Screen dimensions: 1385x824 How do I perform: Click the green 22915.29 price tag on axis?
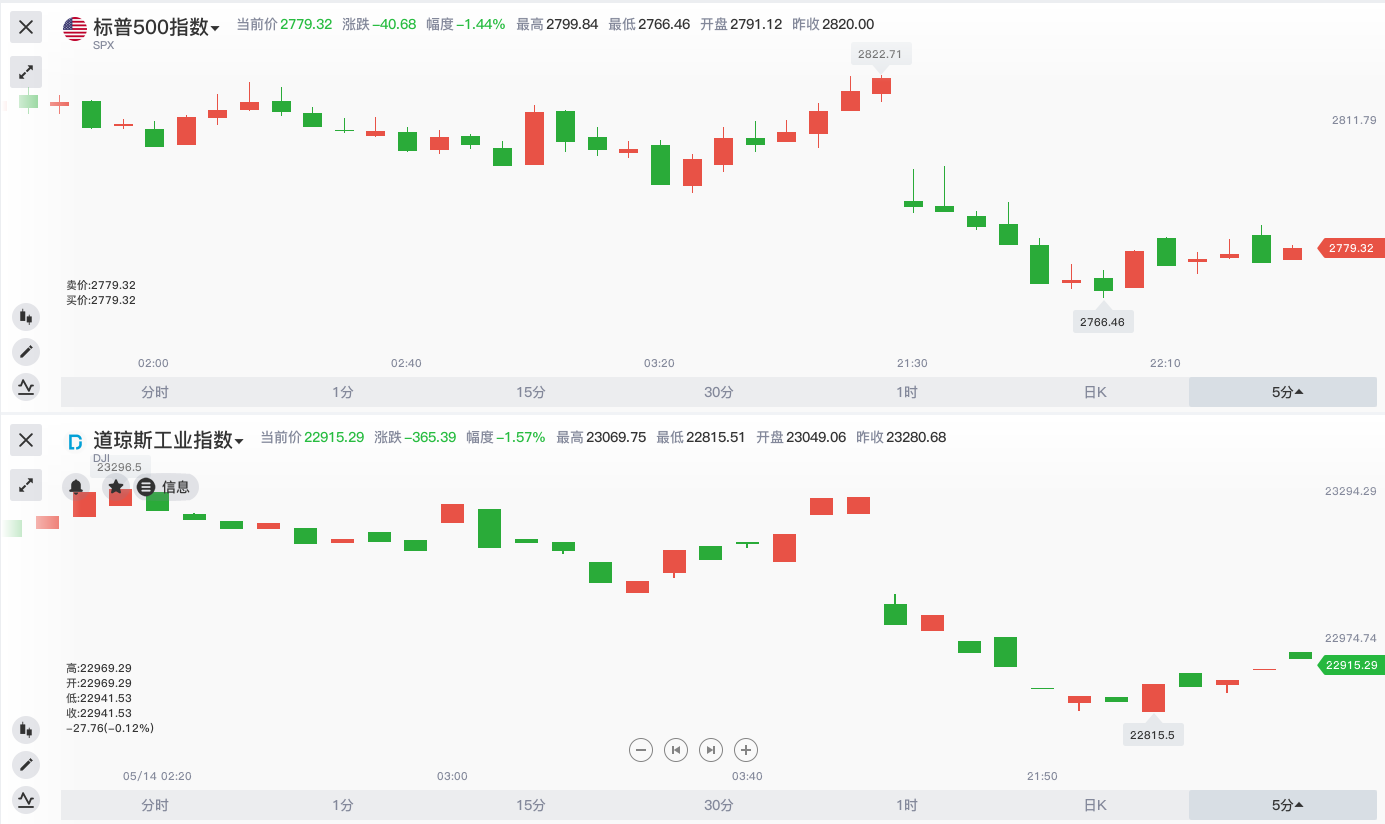coord(1351,665)
